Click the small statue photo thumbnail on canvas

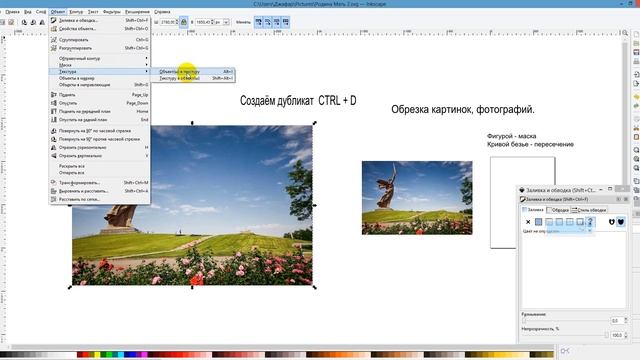click(x=417, y=198)
